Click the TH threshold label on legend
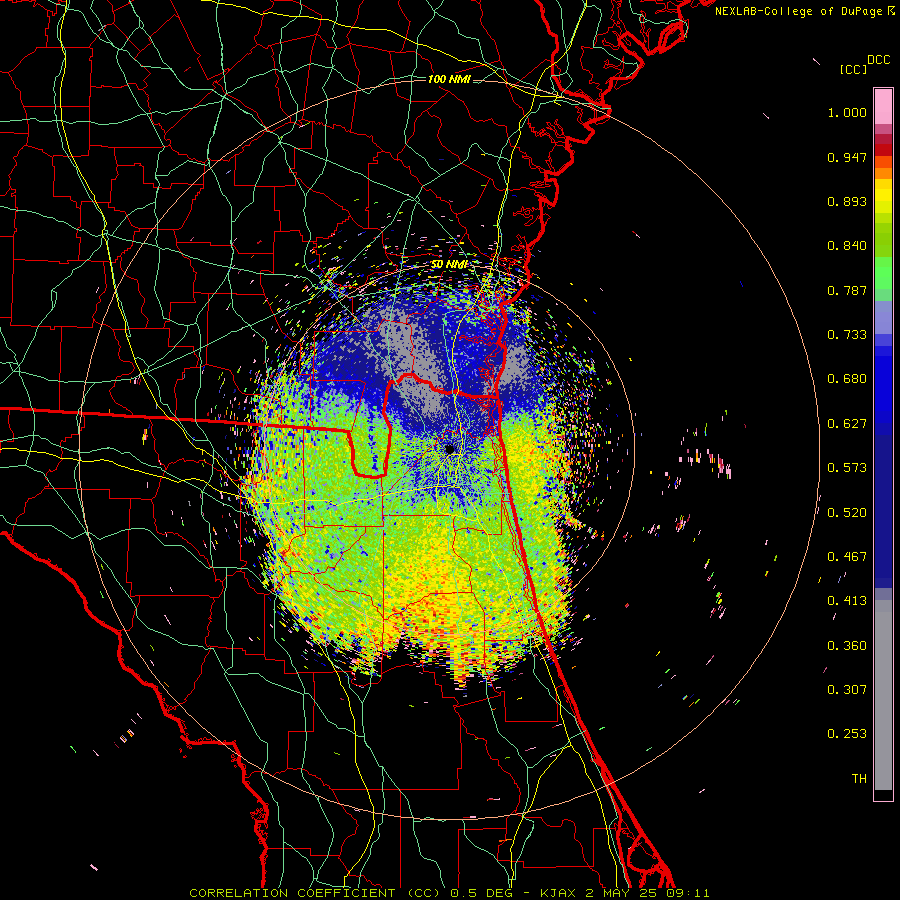The height and width of the screenshot is (900, 900). click(859, 779)
